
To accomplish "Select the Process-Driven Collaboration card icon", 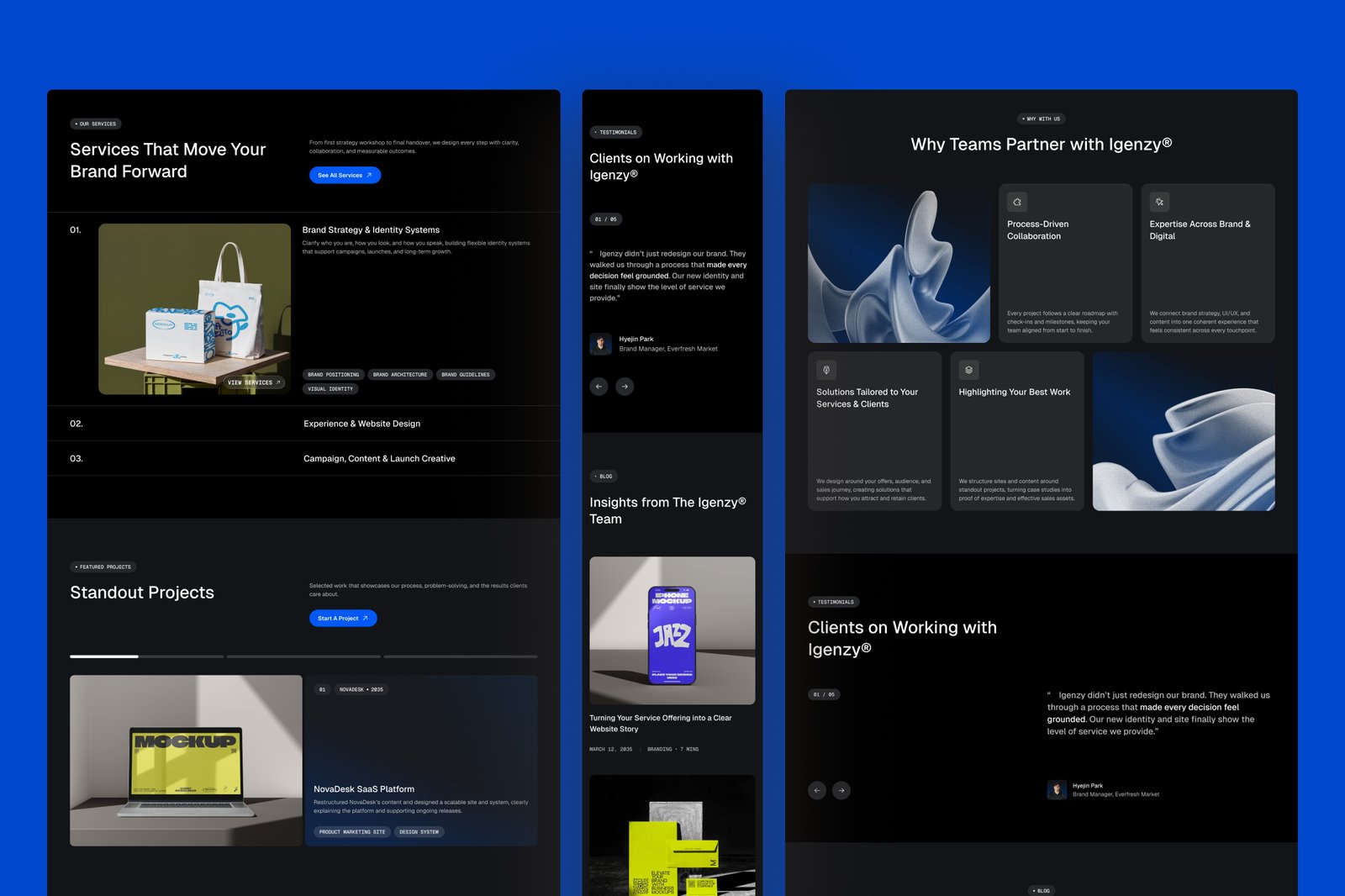I will [1017, 202].
